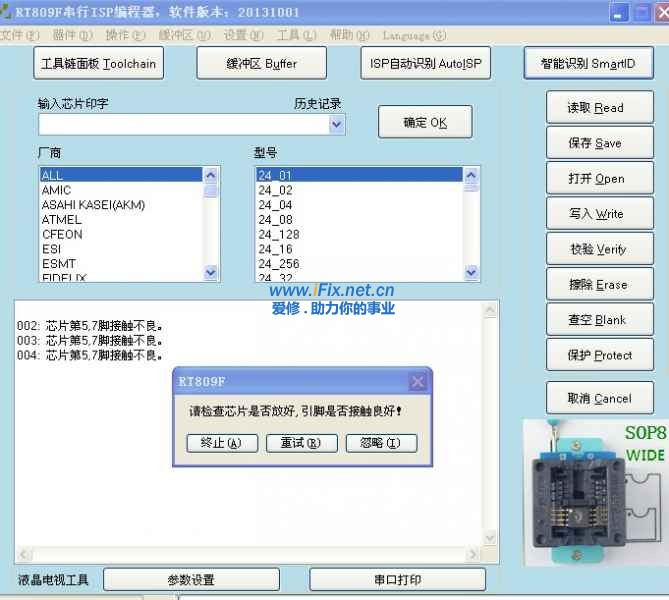Click log line 003 pin contact error
The image size is (669, 600).
90,341
